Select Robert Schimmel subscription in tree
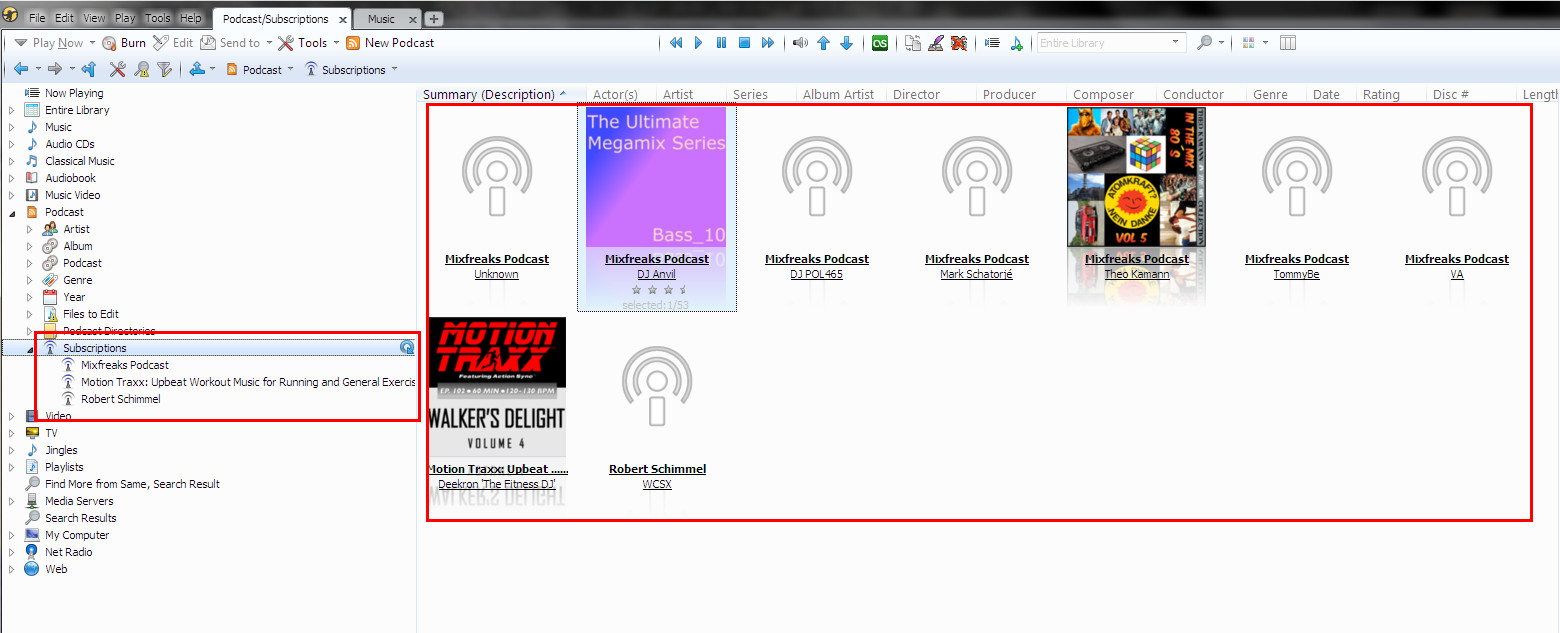This screenshot has width=1560, height=633. 120,399
